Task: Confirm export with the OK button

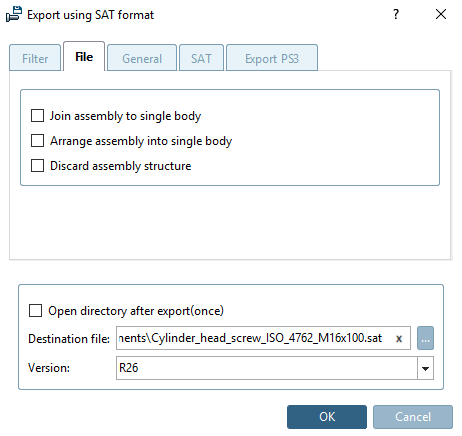Action: (x=327, y=417)
